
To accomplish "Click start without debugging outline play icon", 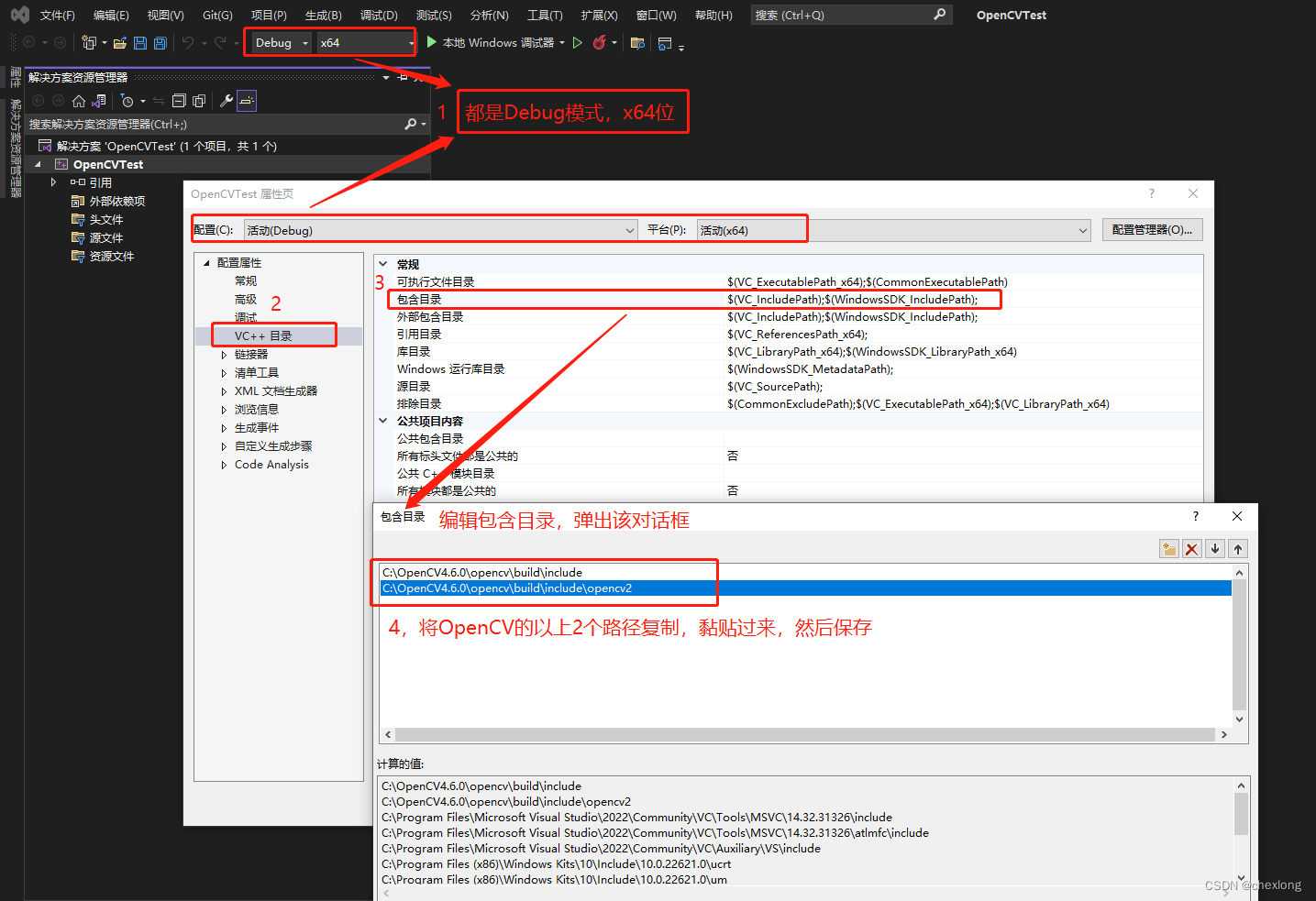I will click(x=578, y=42).
